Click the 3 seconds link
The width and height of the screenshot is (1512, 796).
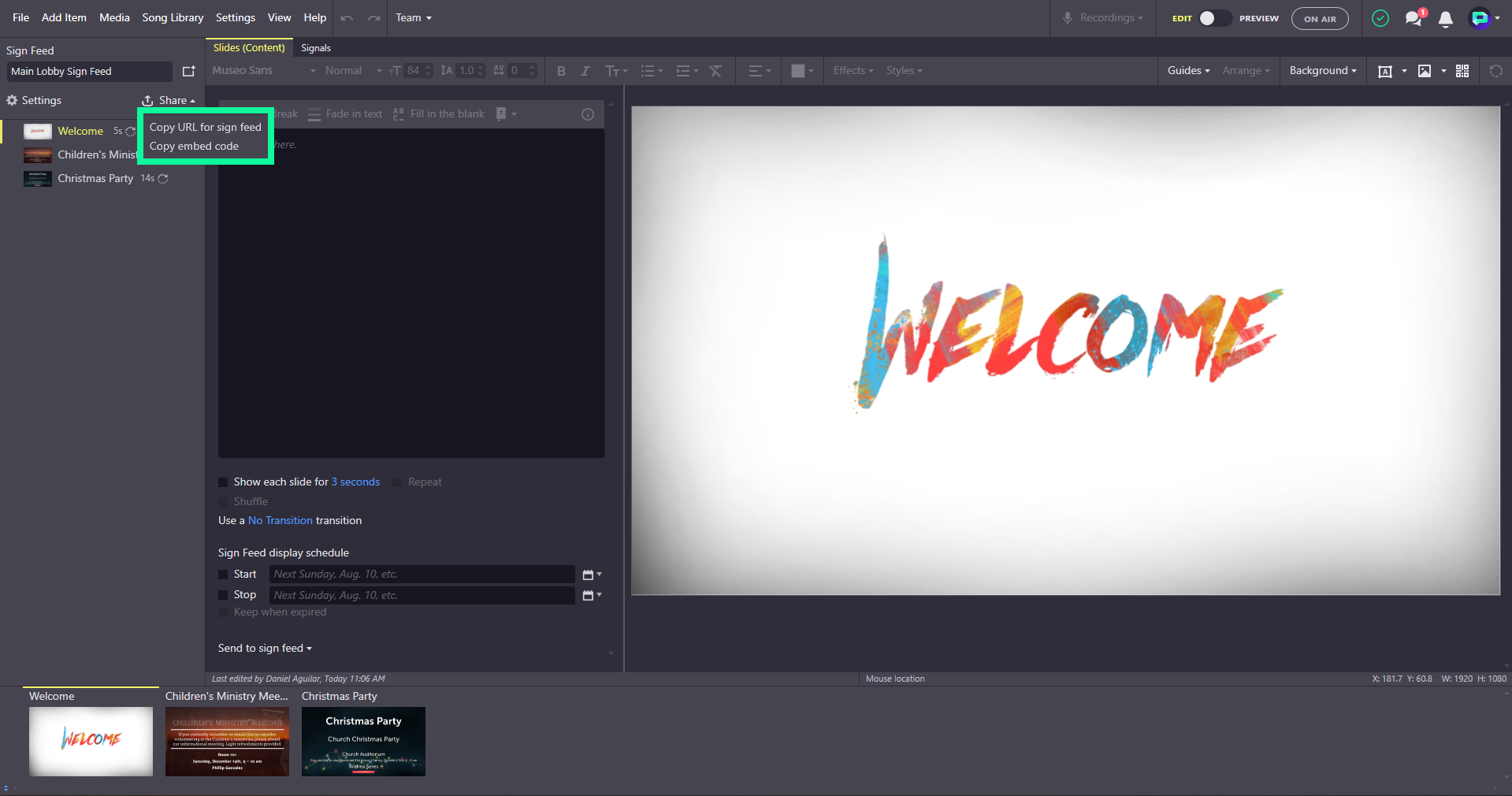pos(355,482)
